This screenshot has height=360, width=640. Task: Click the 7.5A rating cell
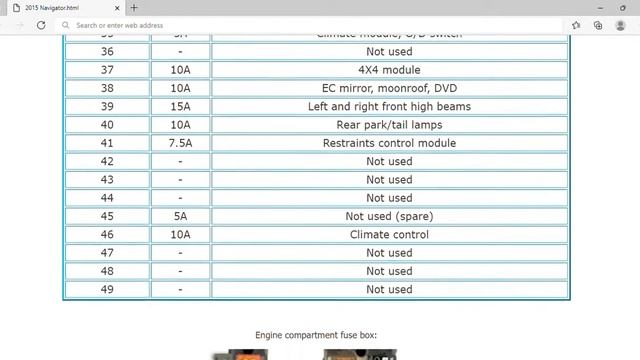pyautogui.click(x=180, y=143)
